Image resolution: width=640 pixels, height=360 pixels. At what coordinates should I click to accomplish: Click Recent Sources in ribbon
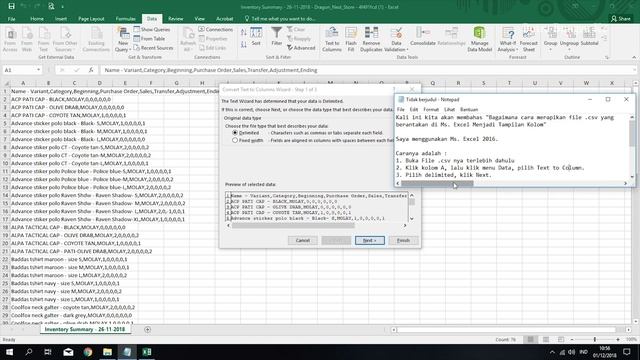click(x=153, y=48)
